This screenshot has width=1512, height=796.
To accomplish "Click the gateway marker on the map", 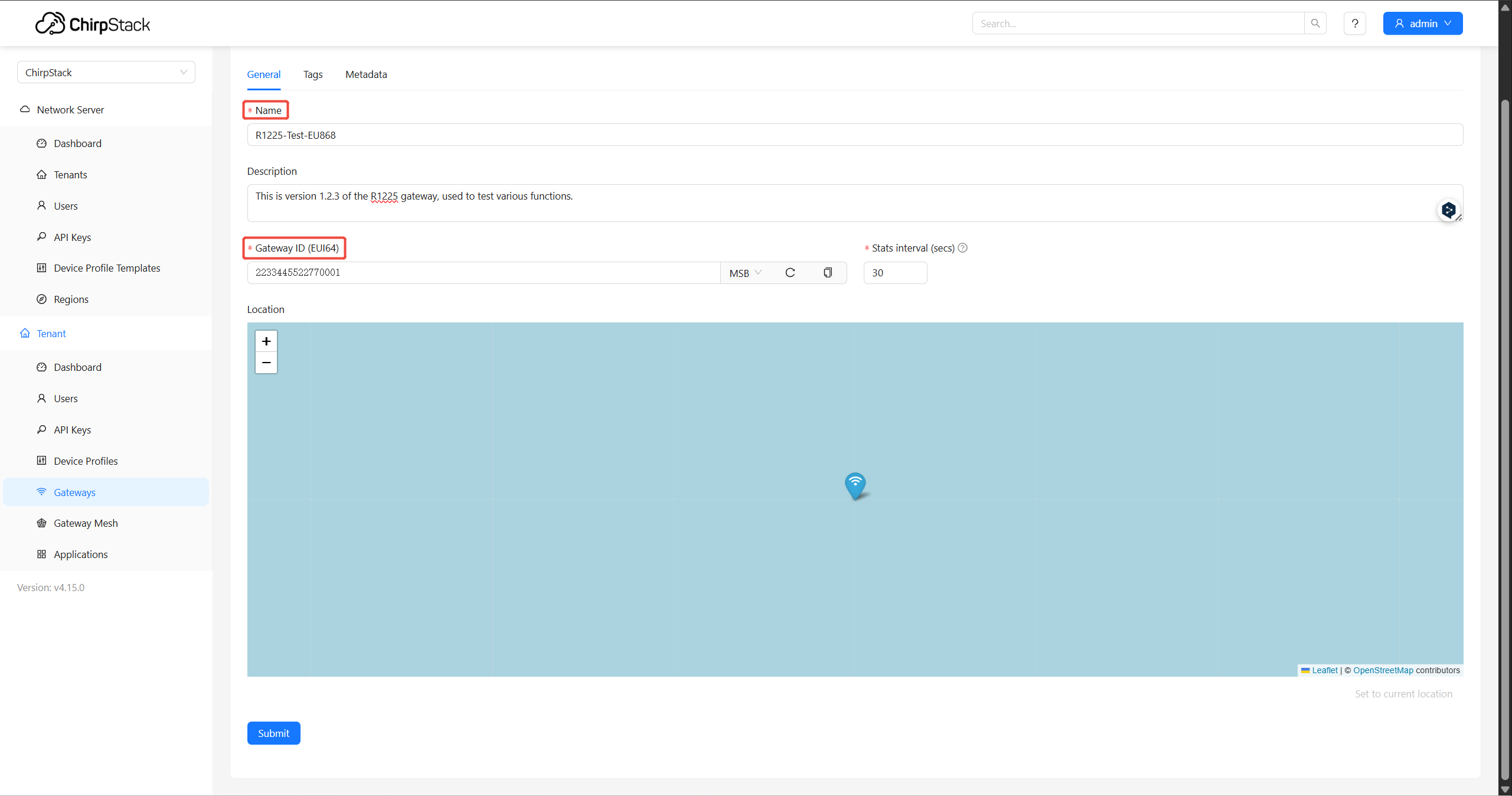I will point(855,485).
